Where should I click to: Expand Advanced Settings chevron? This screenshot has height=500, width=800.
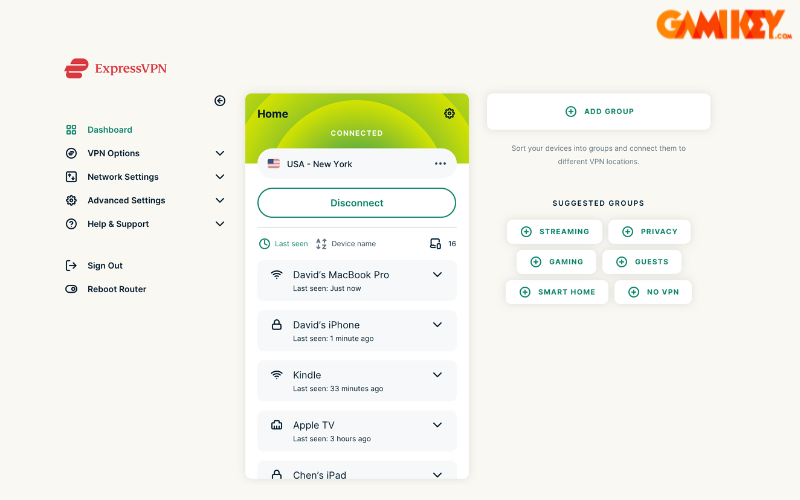point(220,200)
